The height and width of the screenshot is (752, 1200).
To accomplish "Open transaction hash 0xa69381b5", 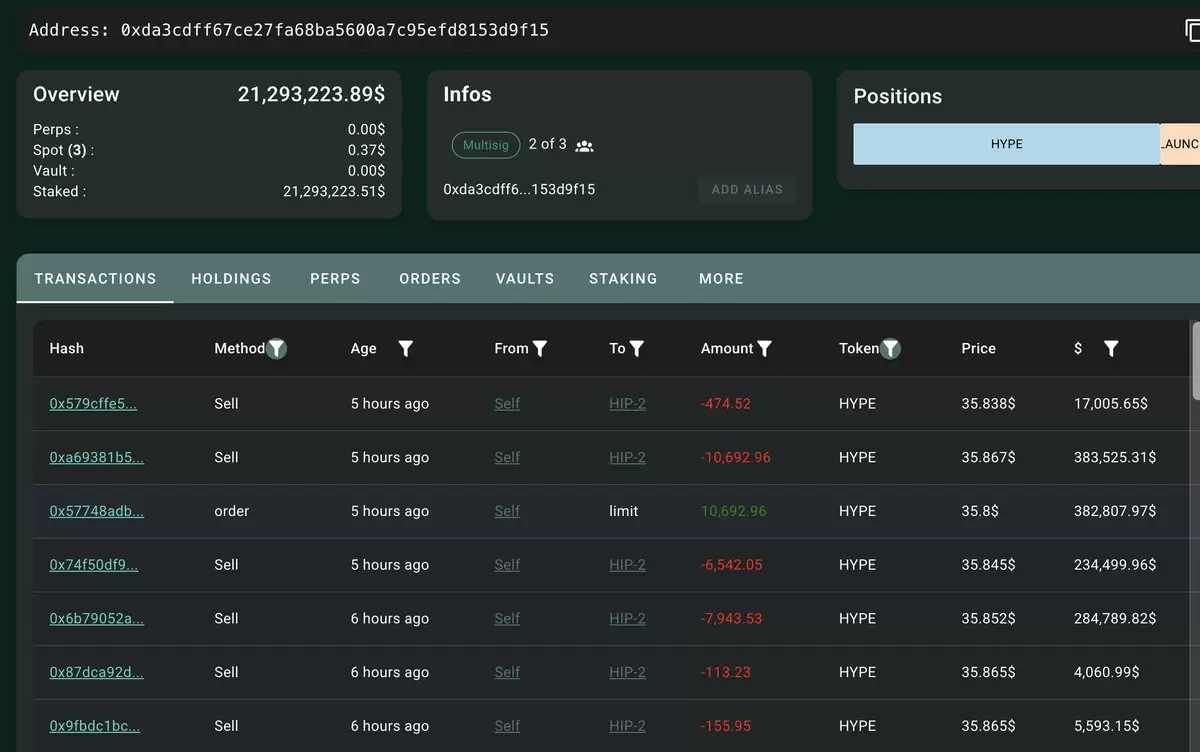I will coord(96,458).
